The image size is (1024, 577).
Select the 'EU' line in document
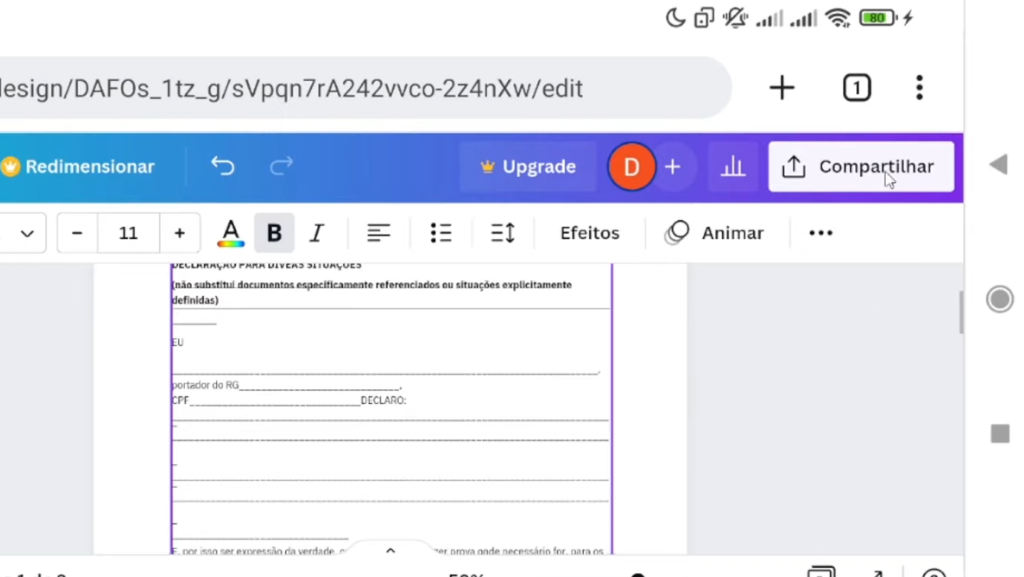[178, 343]
